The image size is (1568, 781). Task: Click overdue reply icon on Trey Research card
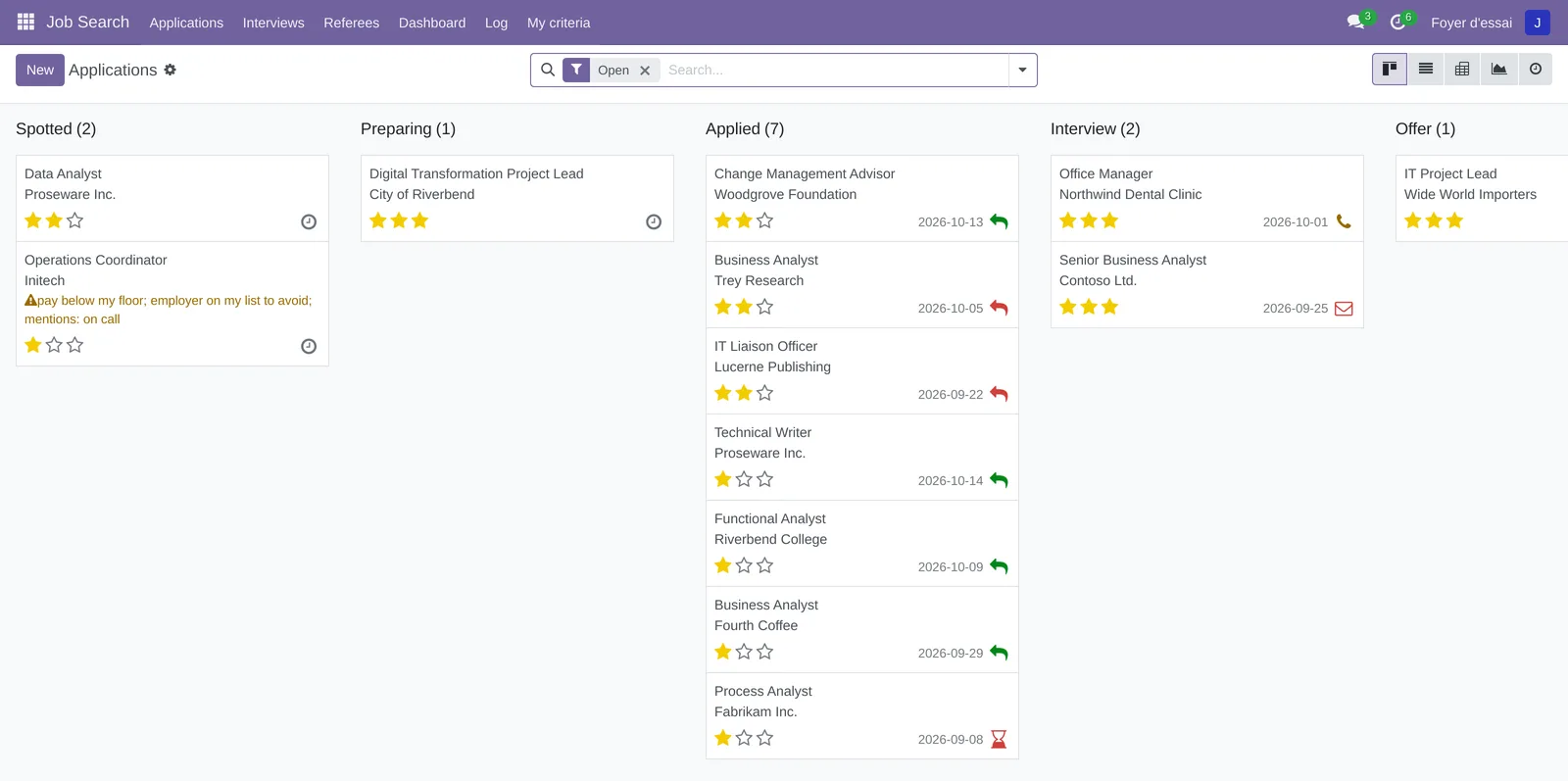tap(999, 308)
